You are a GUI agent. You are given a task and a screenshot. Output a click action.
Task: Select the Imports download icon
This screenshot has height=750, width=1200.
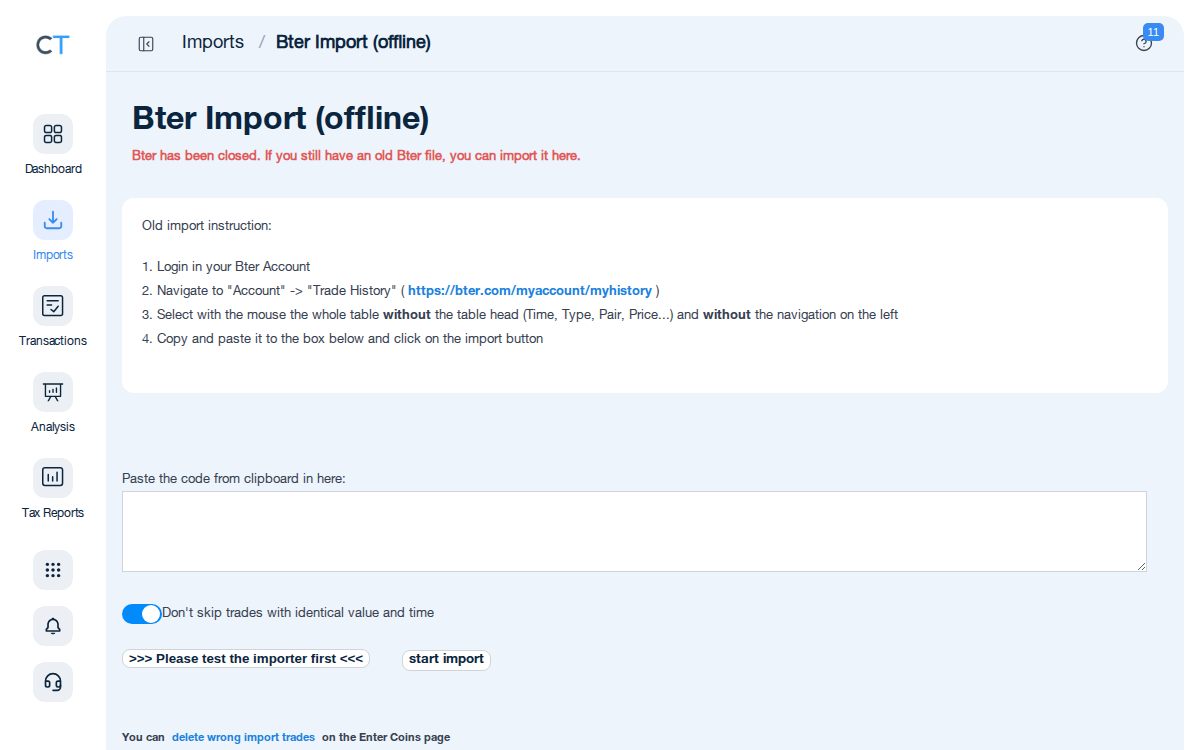pyautogui.click(x=53, y=220)
